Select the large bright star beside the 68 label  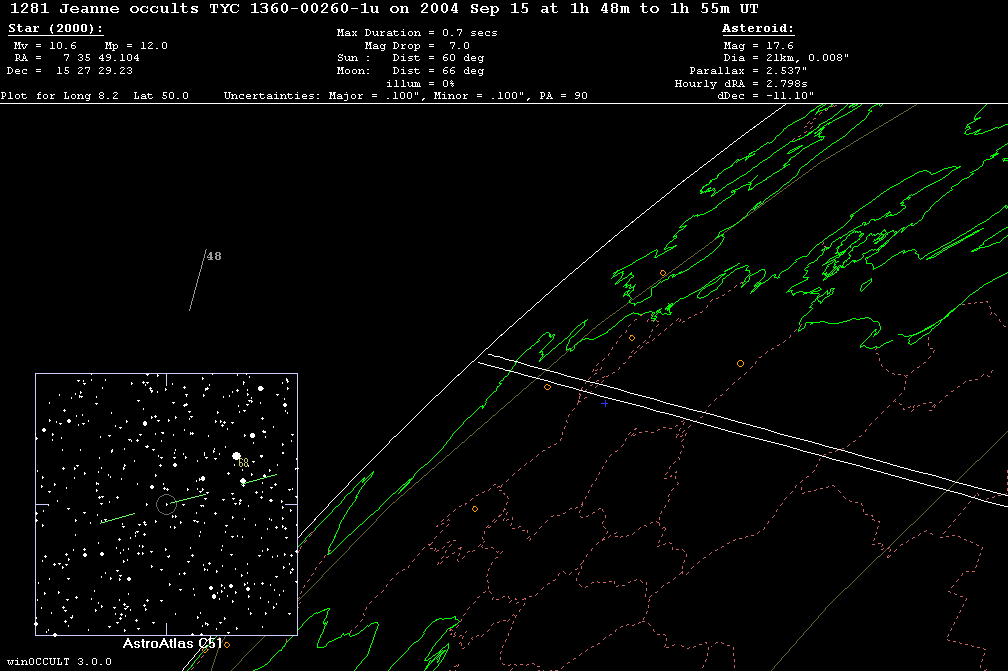click(237, 454)
